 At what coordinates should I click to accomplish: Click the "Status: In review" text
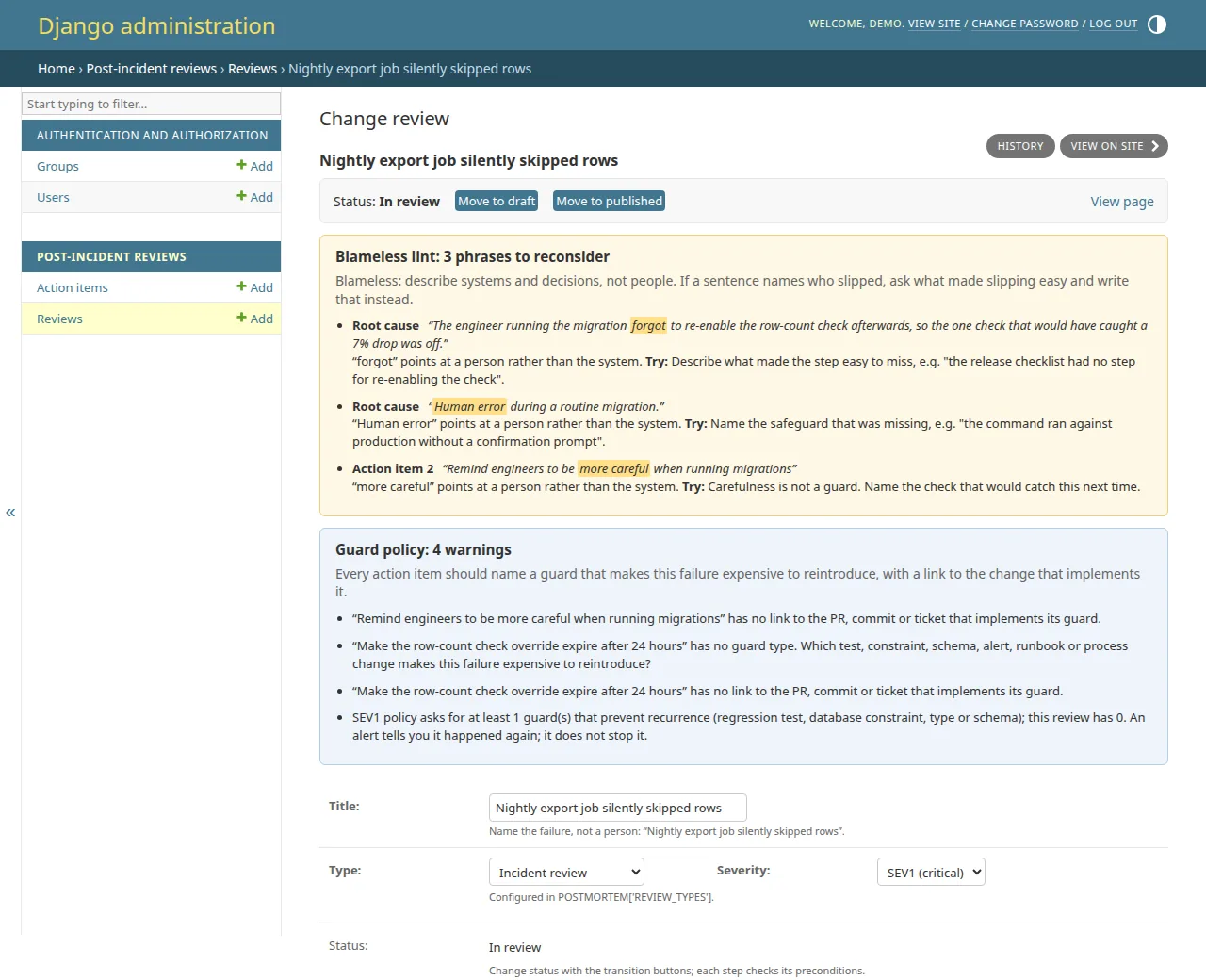tap(386, 202)
